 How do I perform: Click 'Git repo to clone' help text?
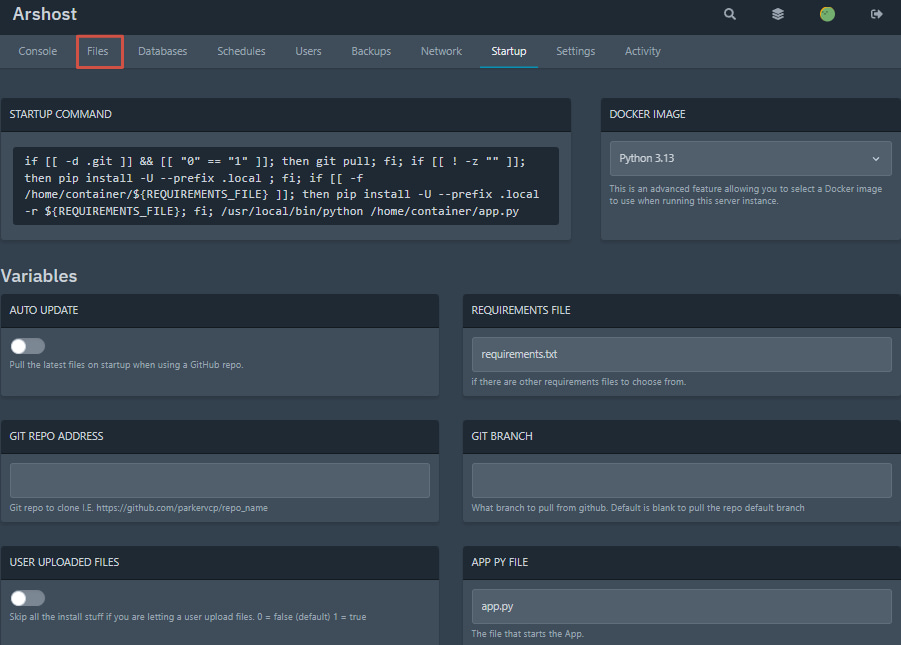pos(138,508)
